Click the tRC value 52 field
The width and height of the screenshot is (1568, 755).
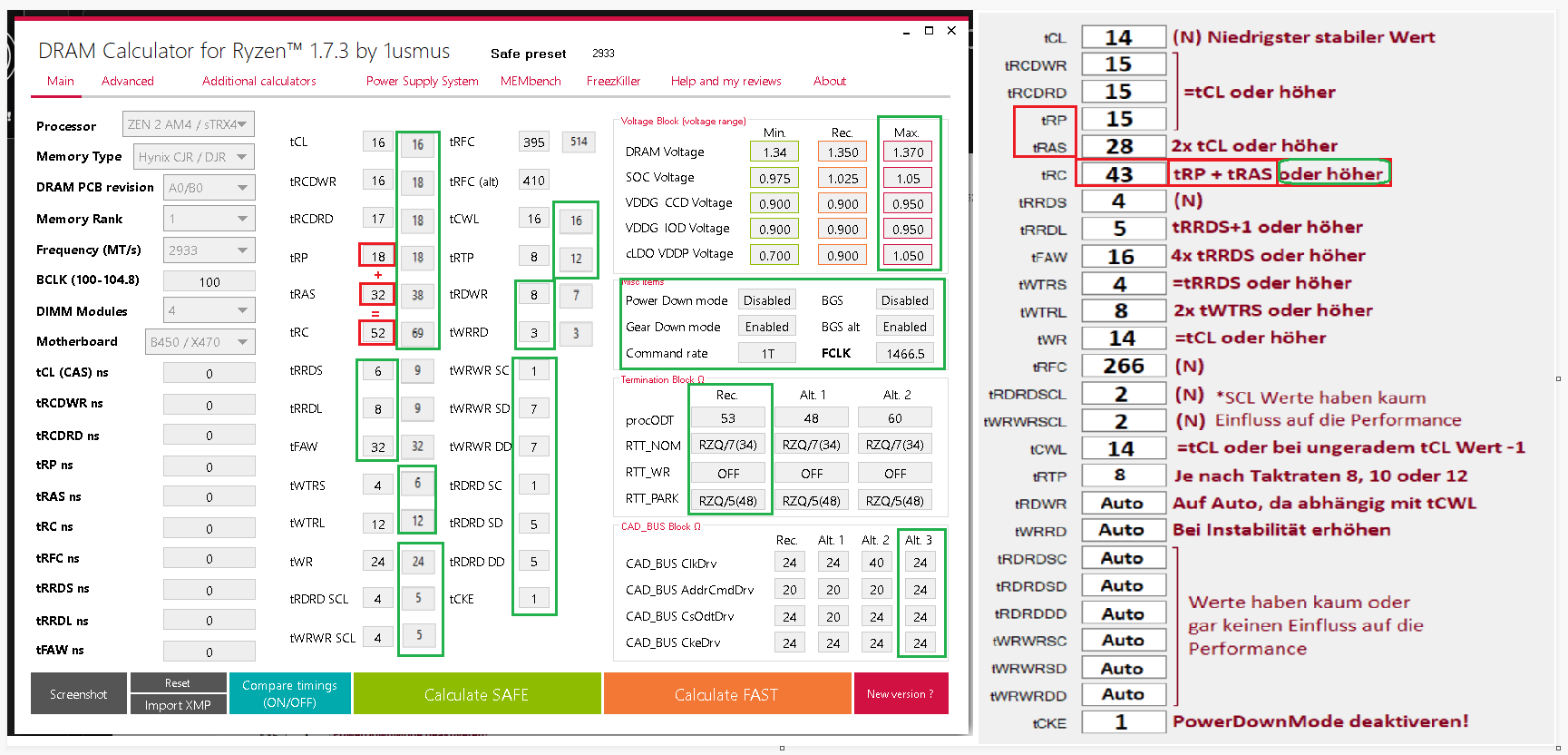click(378, 332)
